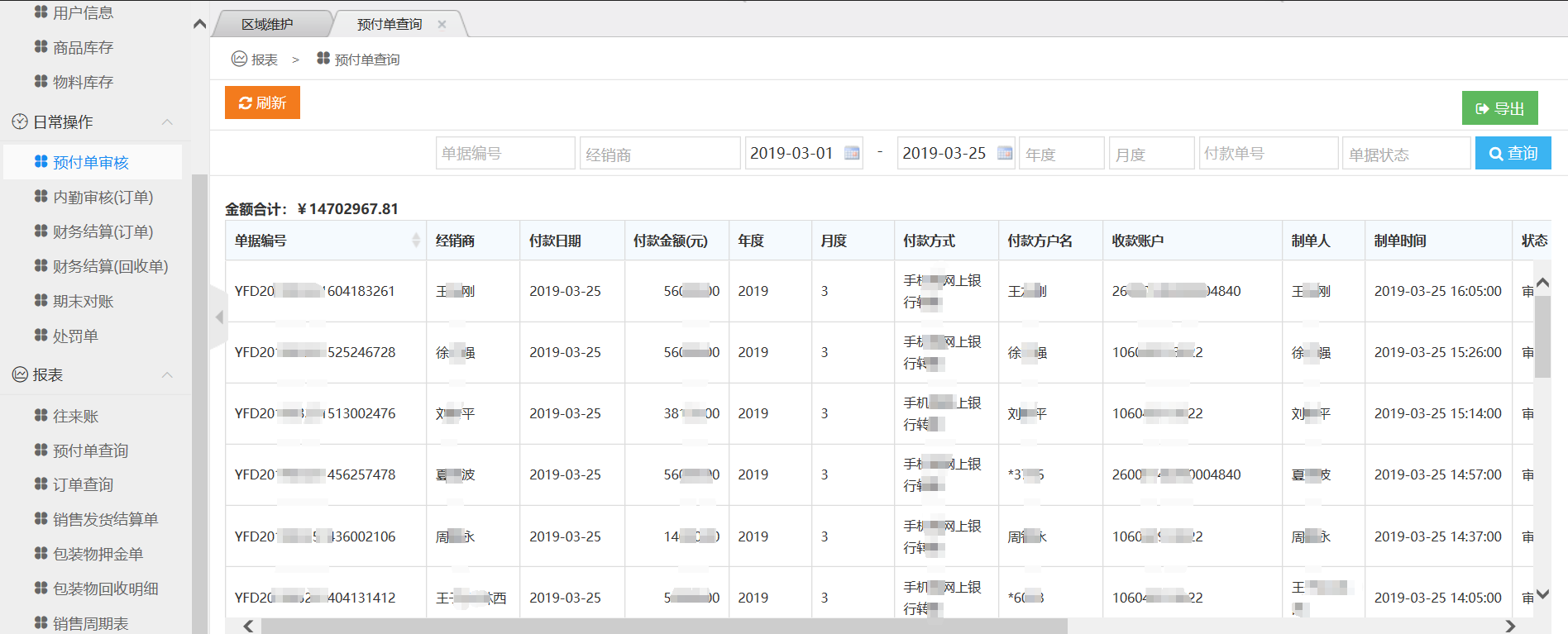Screen dimensions: 1568x634
Task: Click the green 导出 button
Action: point(1499,108)
